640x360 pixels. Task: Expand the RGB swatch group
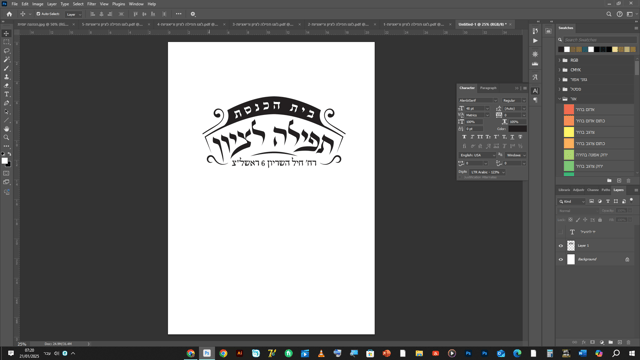(560, 60)
